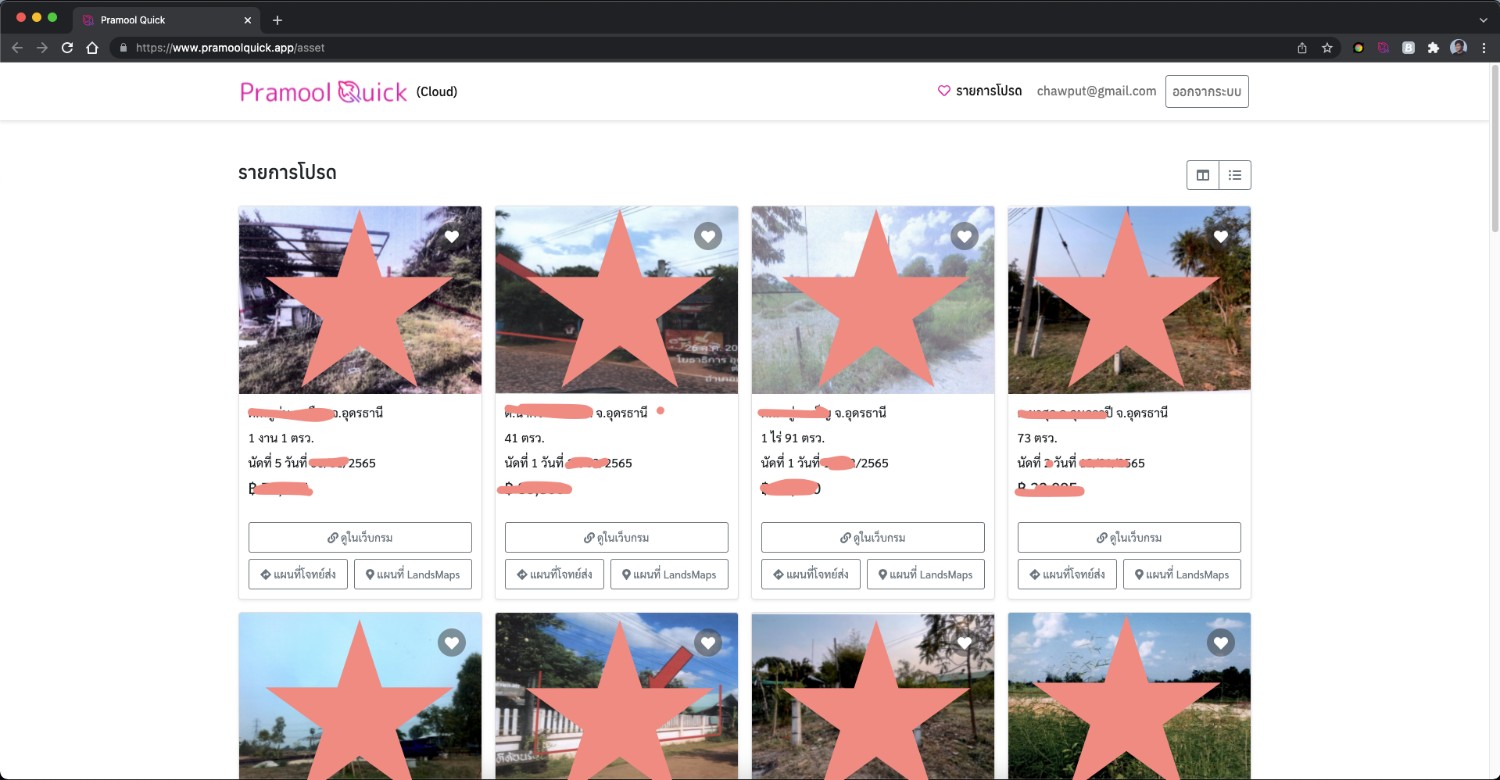Open ดูในเว็บกรม for the 41 ตรว. card
This screenshot has width=1500, height=780.
(x=616, y=537)
